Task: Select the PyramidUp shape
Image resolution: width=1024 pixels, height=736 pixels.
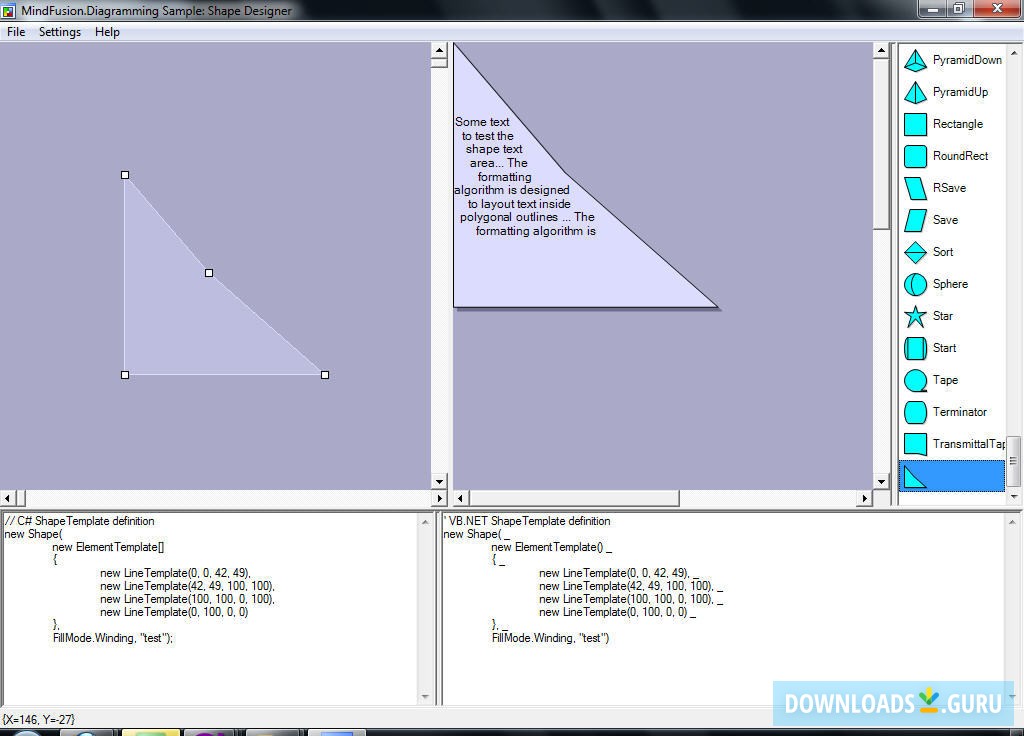Action: [x=950, y=92]
